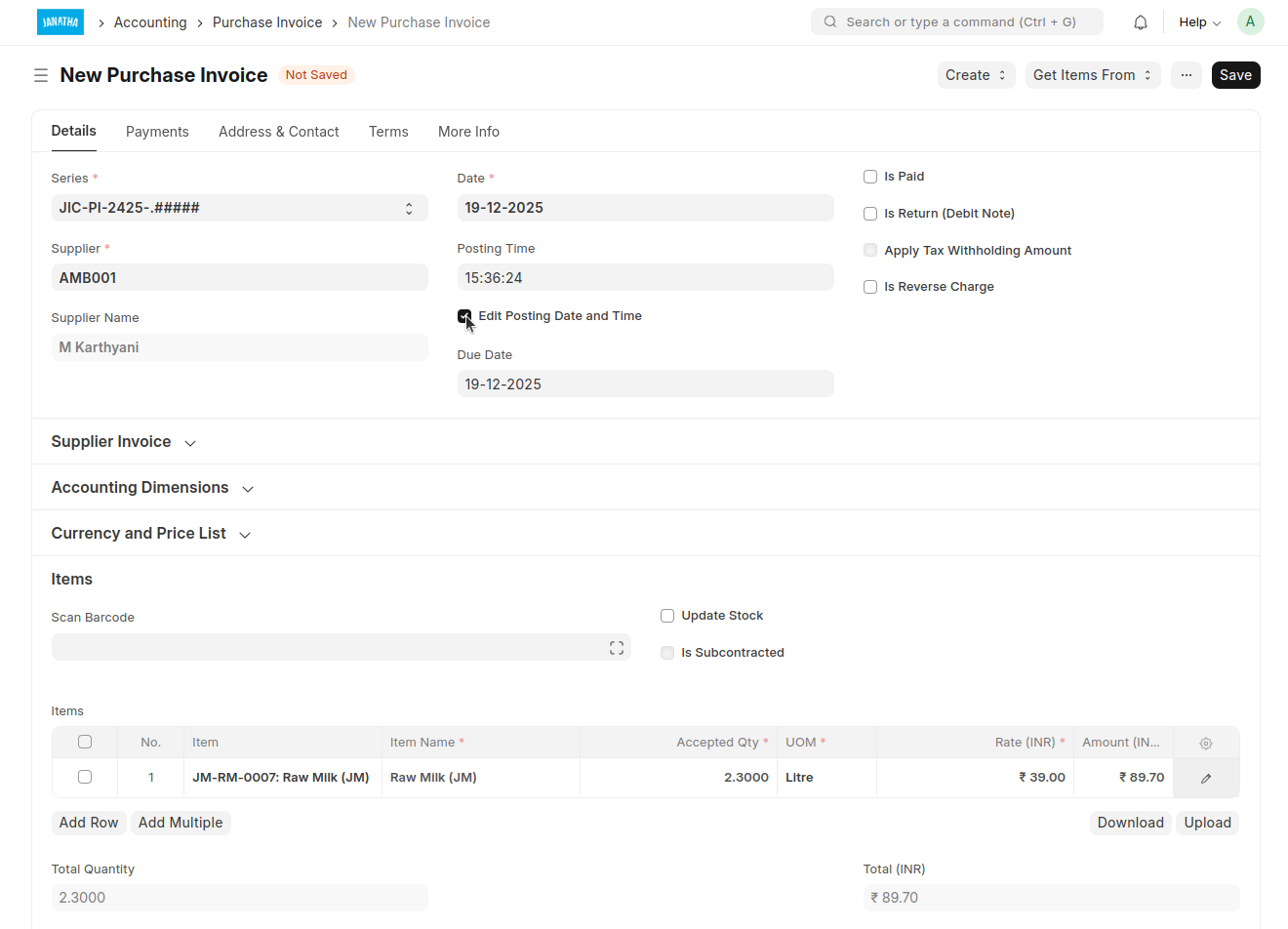Uncheck Edit Posting Date and Time
The image size is (1288, 929).
coord(464,316)
